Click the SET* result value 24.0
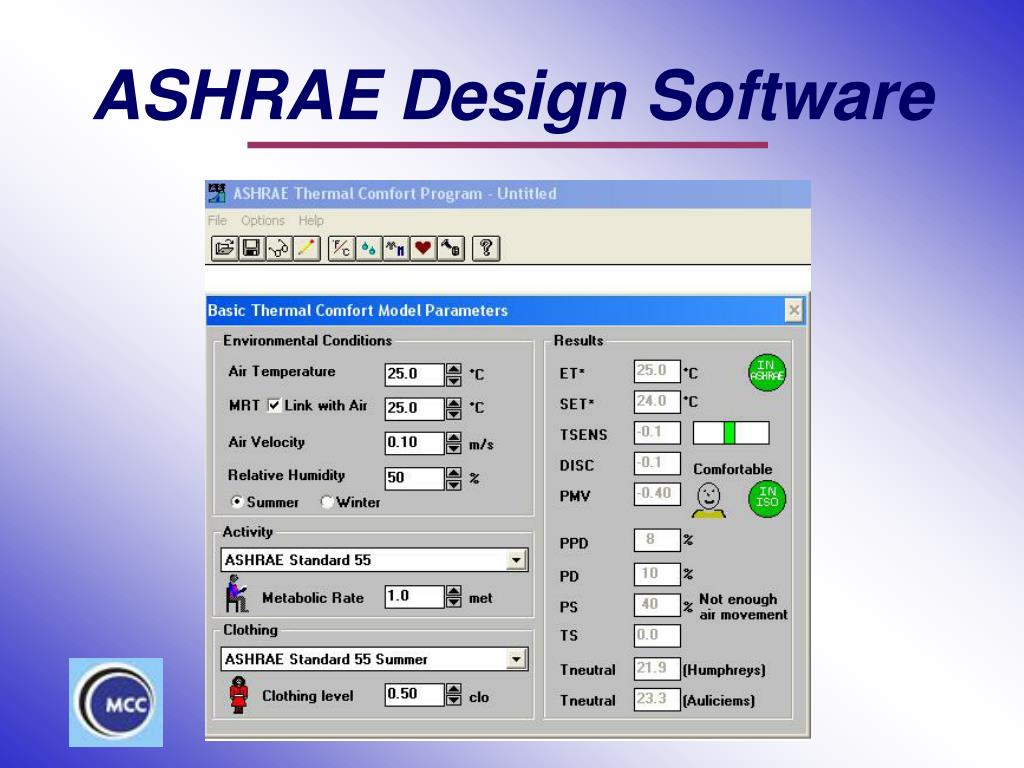Viewport: 1024px width, 768px height. coord(657,402)
